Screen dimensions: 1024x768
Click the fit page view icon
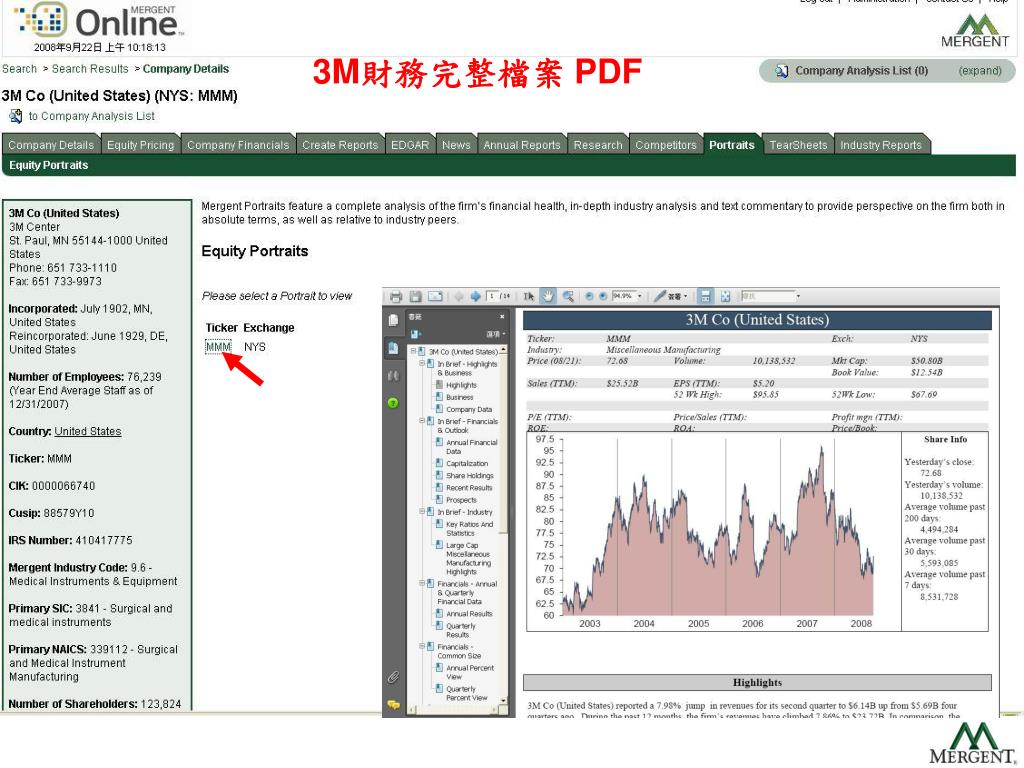click(725, 296)
